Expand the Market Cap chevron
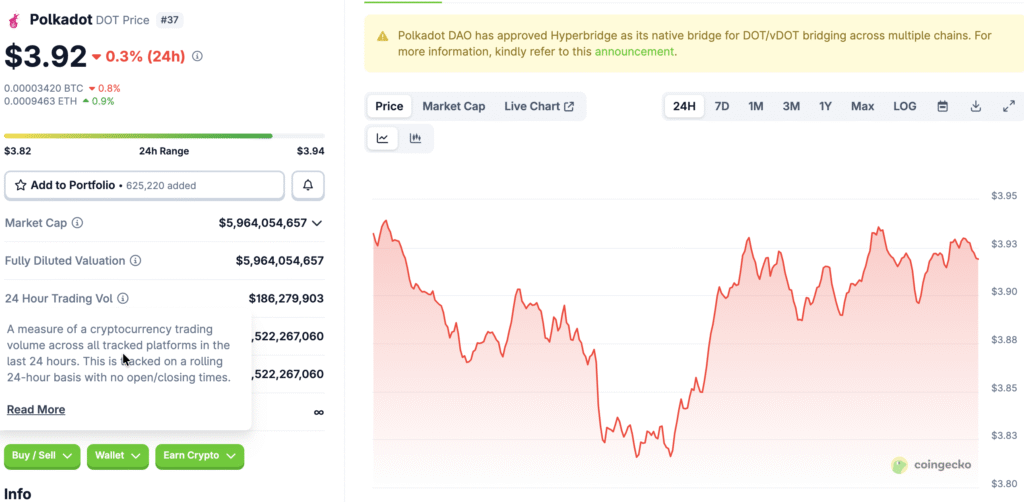The width and height of the screenshot is (1024, 502). (x=317, y=223)
